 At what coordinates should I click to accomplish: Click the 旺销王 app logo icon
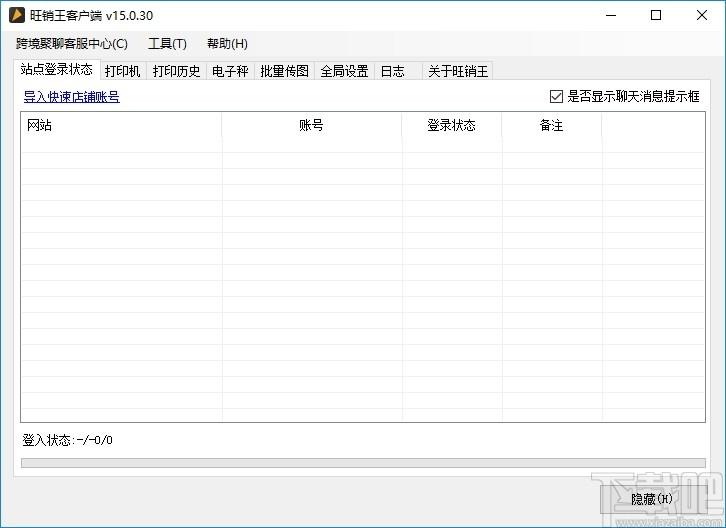(17, 15)
